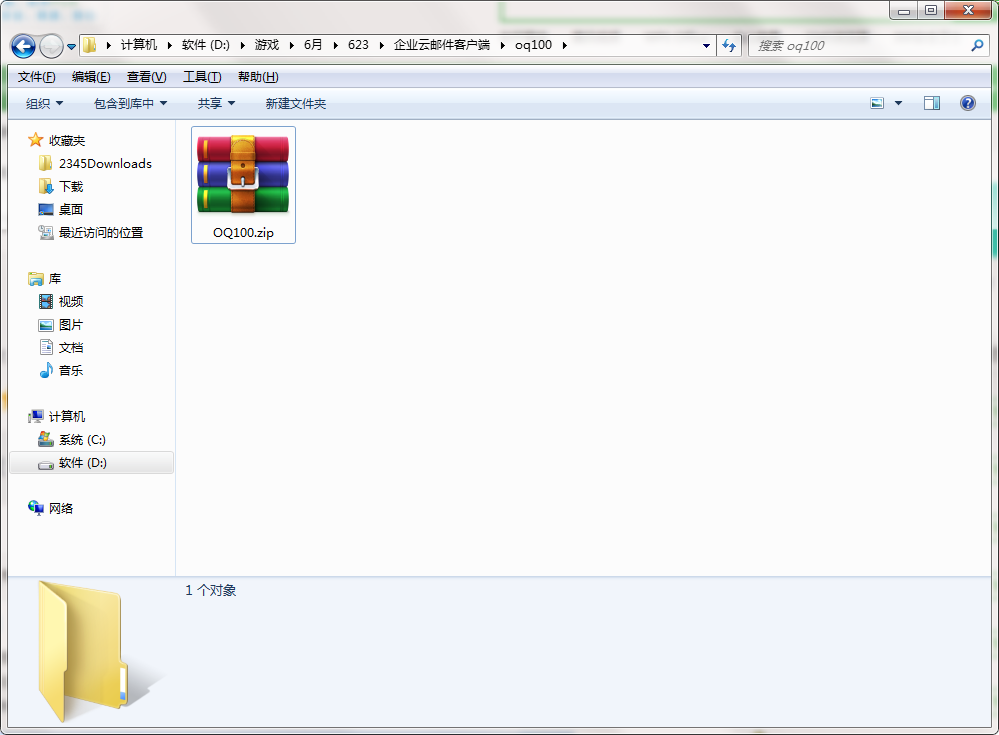This screenshot has height=735, width=999.
Task: Expand subfolder arrow after oq100
Action: click(564, 45)
